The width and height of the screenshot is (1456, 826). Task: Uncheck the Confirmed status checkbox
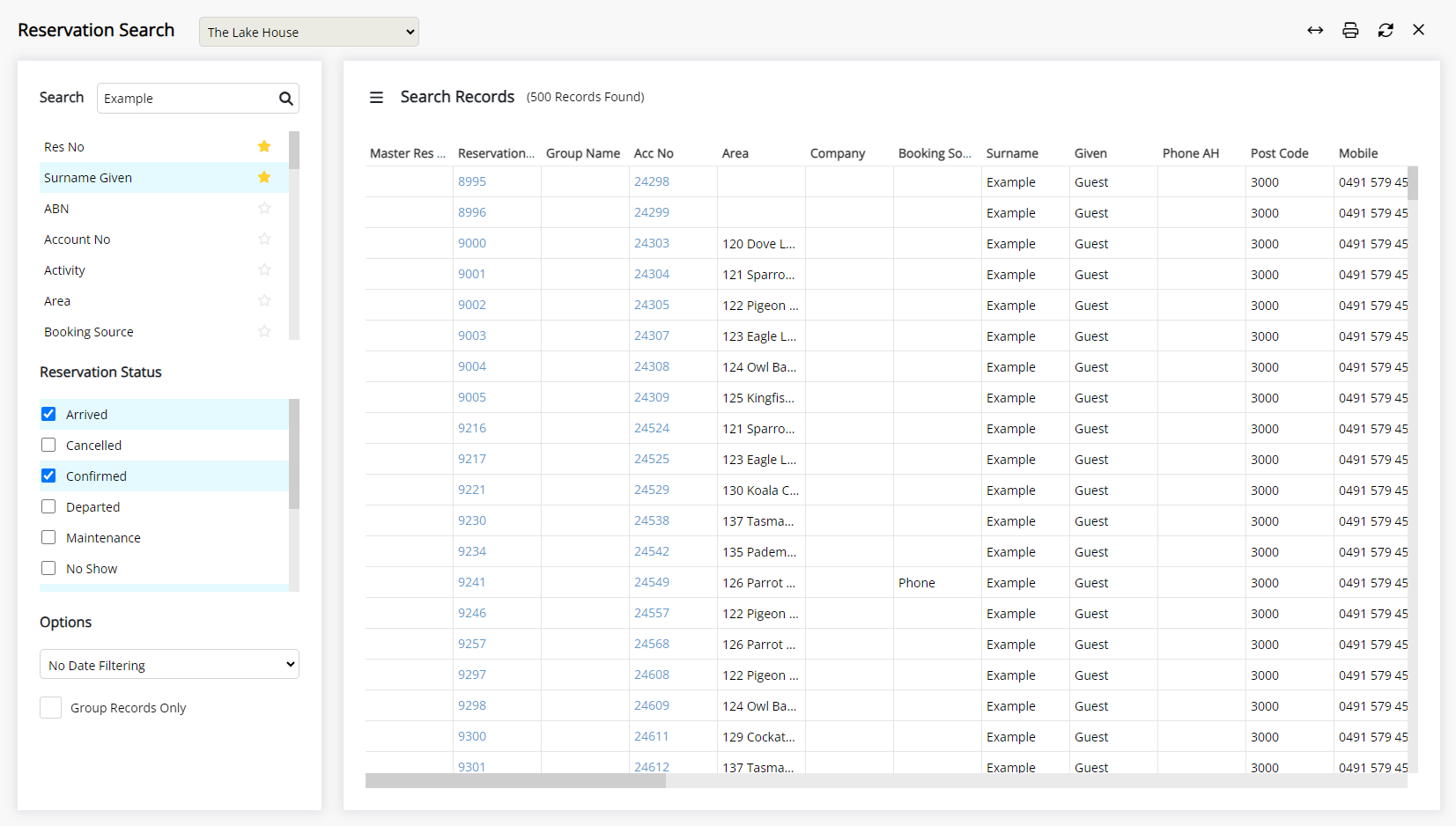[48, 476]
